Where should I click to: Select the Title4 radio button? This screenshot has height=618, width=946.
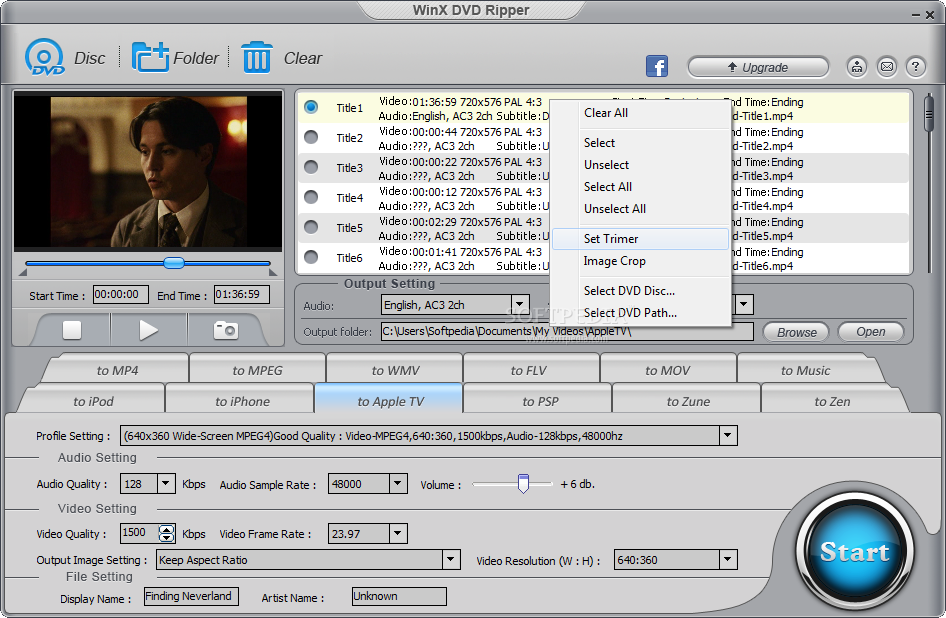point(311,197)
